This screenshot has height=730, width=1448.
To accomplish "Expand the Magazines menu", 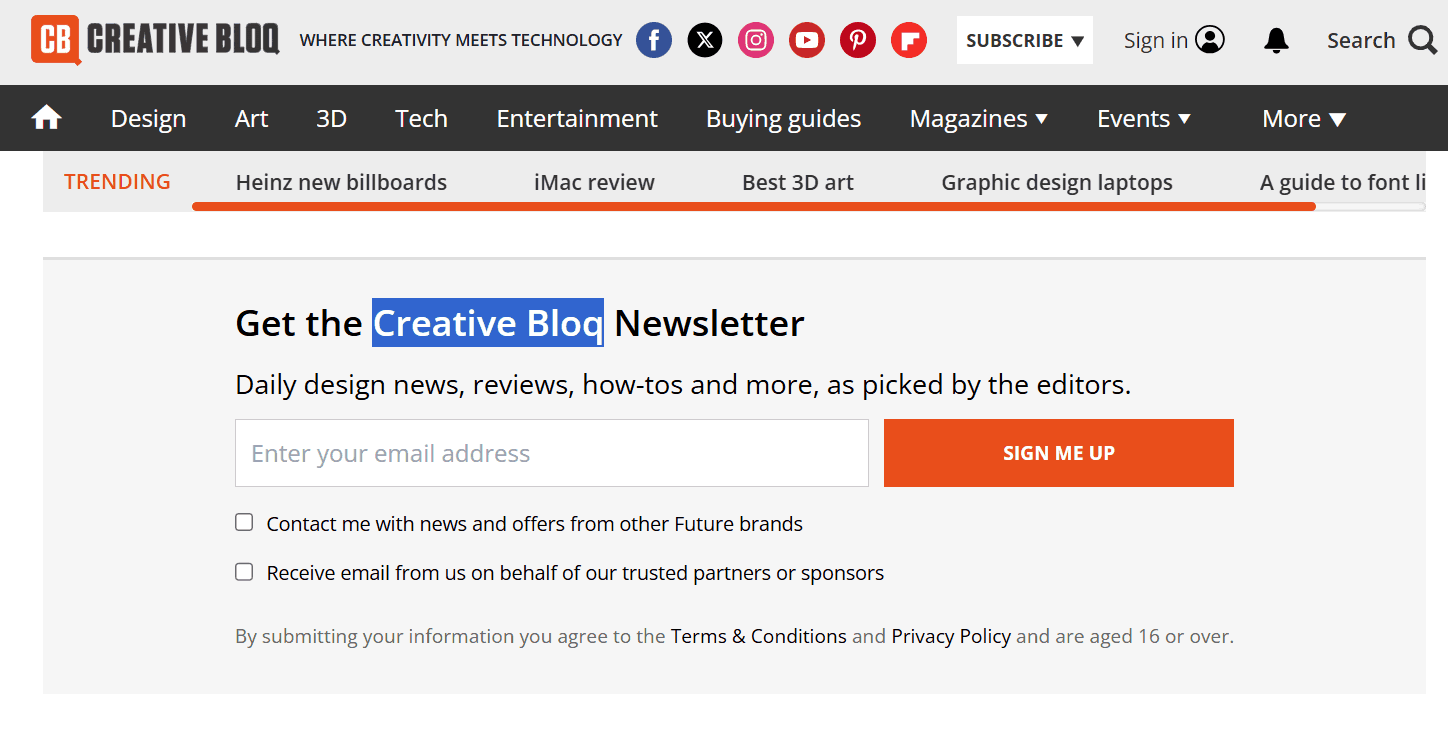I will point(978,118).
